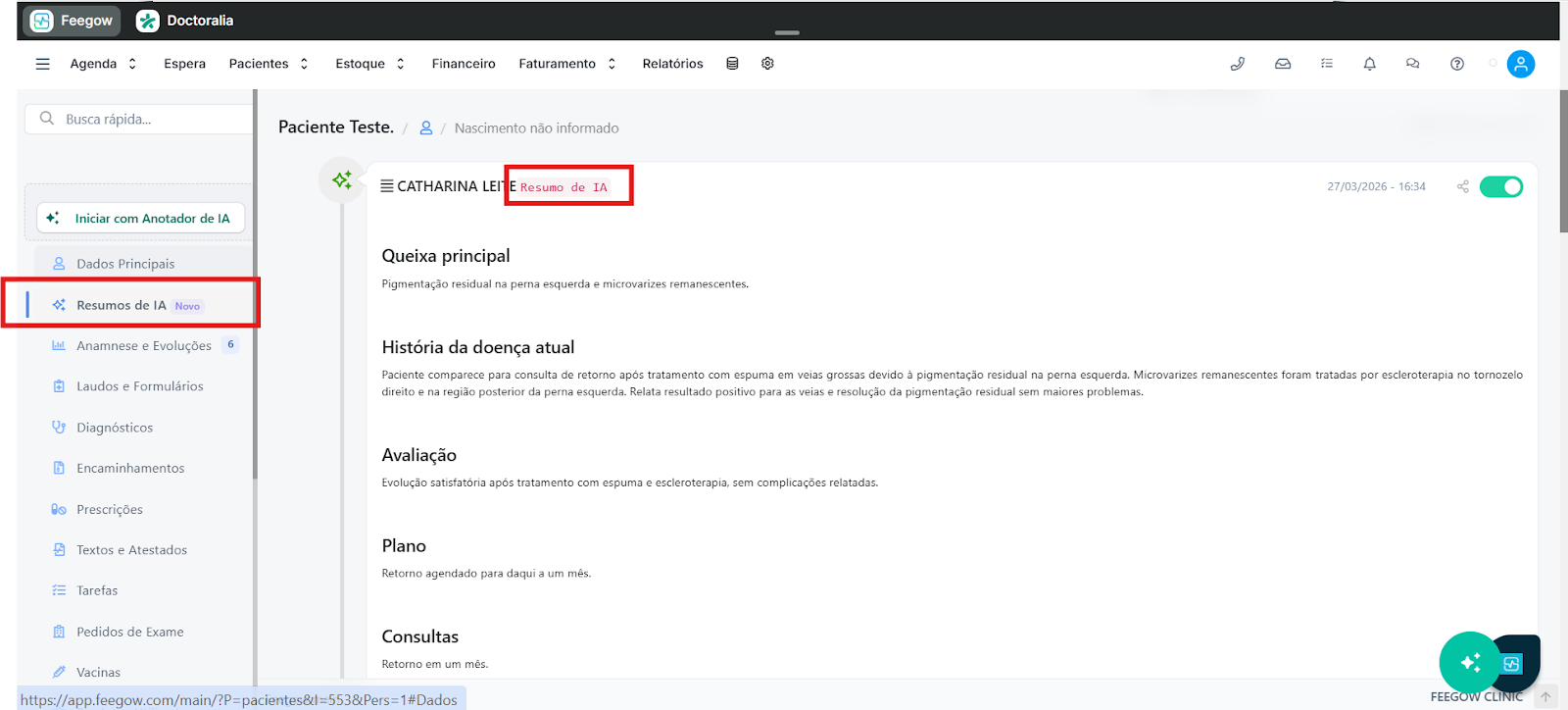Open the inbox tray icon
This screenshot has height=710, width=1568.
pos(1283,64)
